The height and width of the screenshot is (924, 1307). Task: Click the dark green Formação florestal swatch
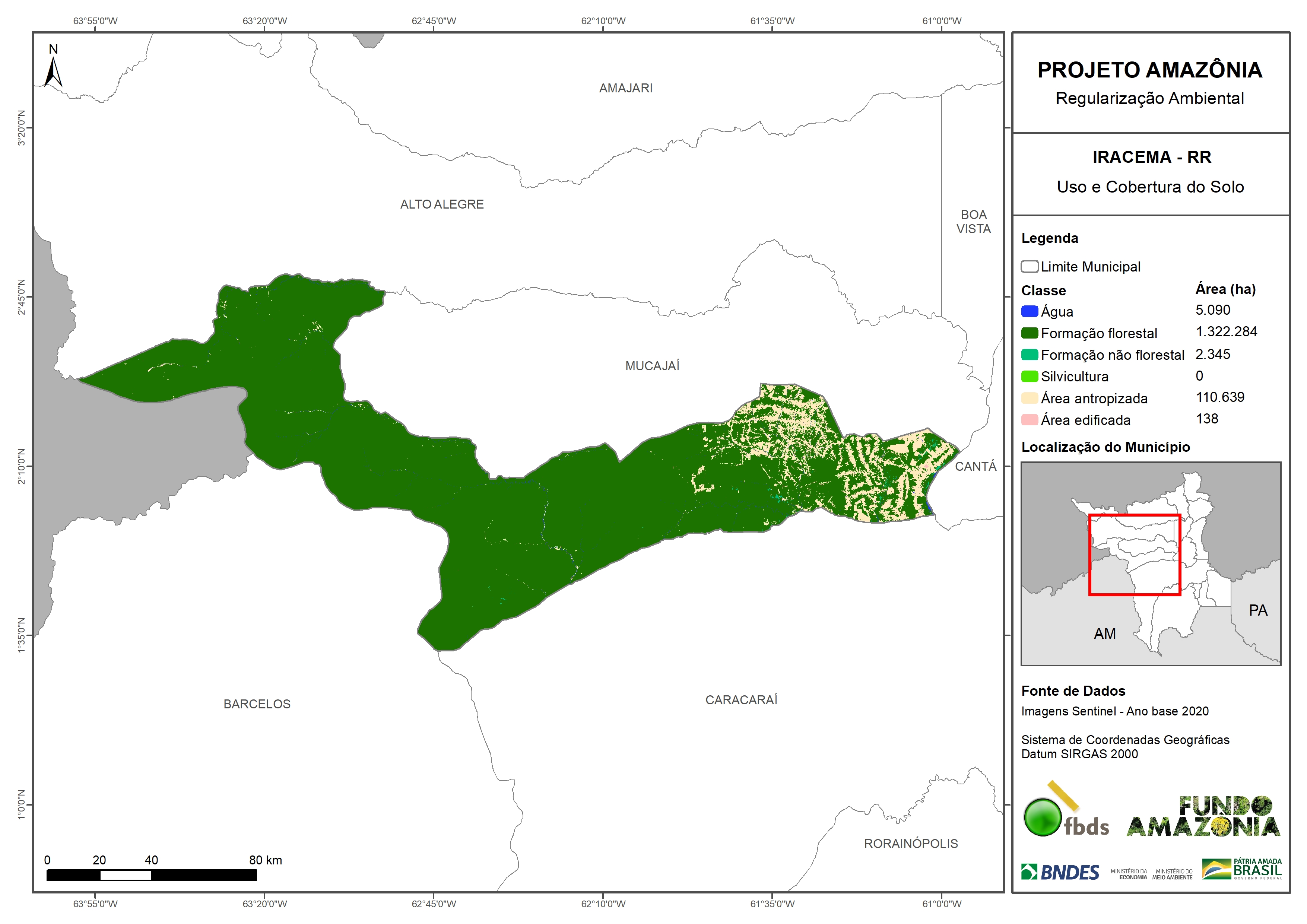(1029, 333)
